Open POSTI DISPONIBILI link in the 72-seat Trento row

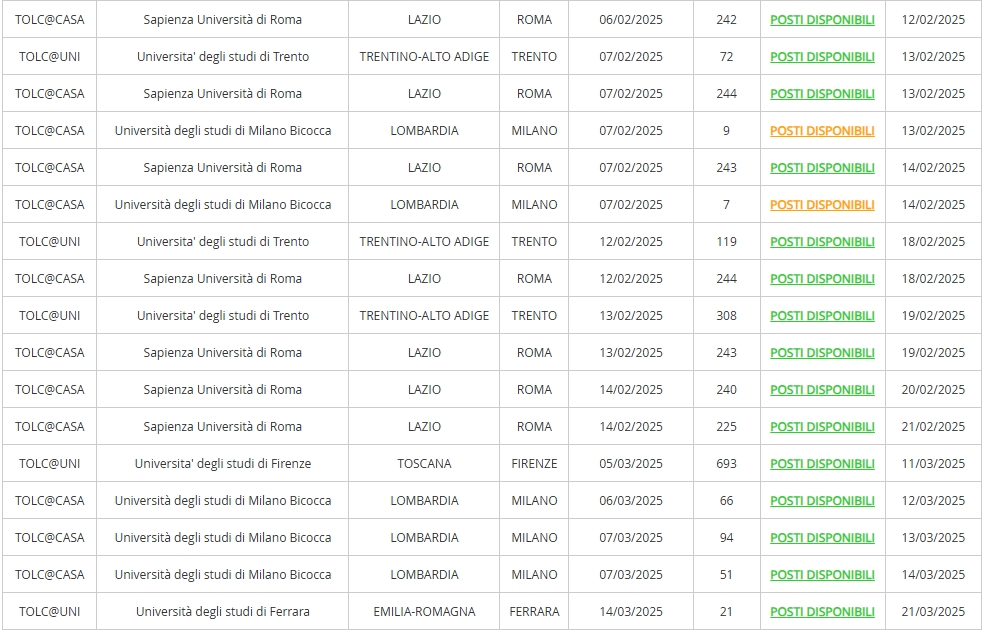pos(822,56)
